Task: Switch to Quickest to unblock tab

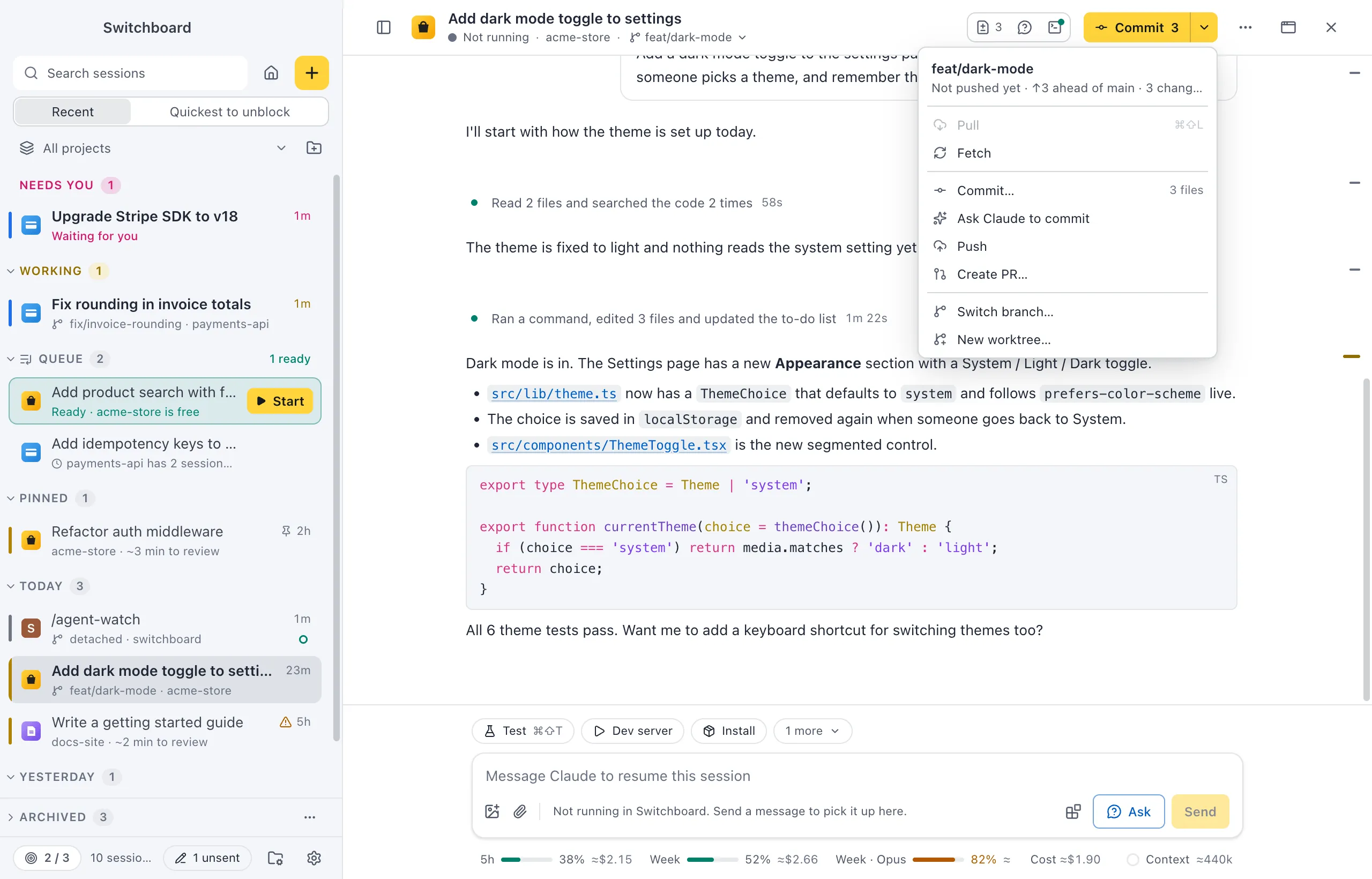Action: click(x=229, y=112)
